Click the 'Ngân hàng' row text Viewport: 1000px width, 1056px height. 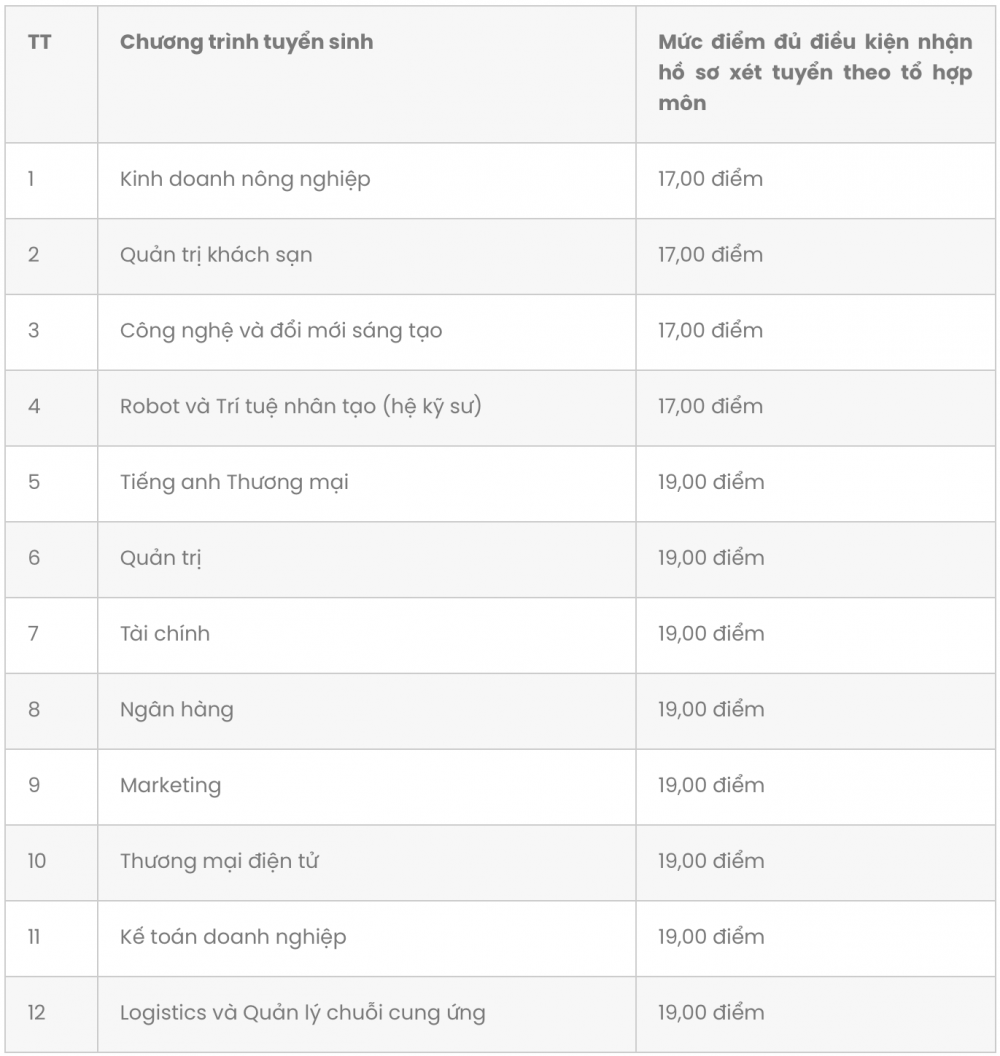pyautogui.click(x=177, y=710)
